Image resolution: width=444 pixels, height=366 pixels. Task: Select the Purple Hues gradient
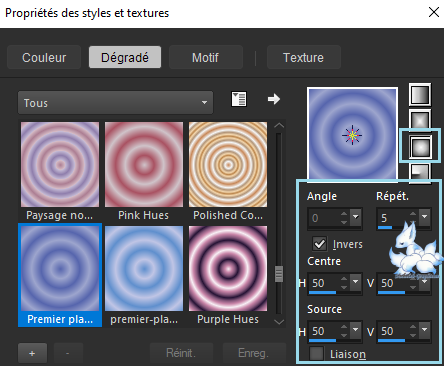click(x=228, y=268)
